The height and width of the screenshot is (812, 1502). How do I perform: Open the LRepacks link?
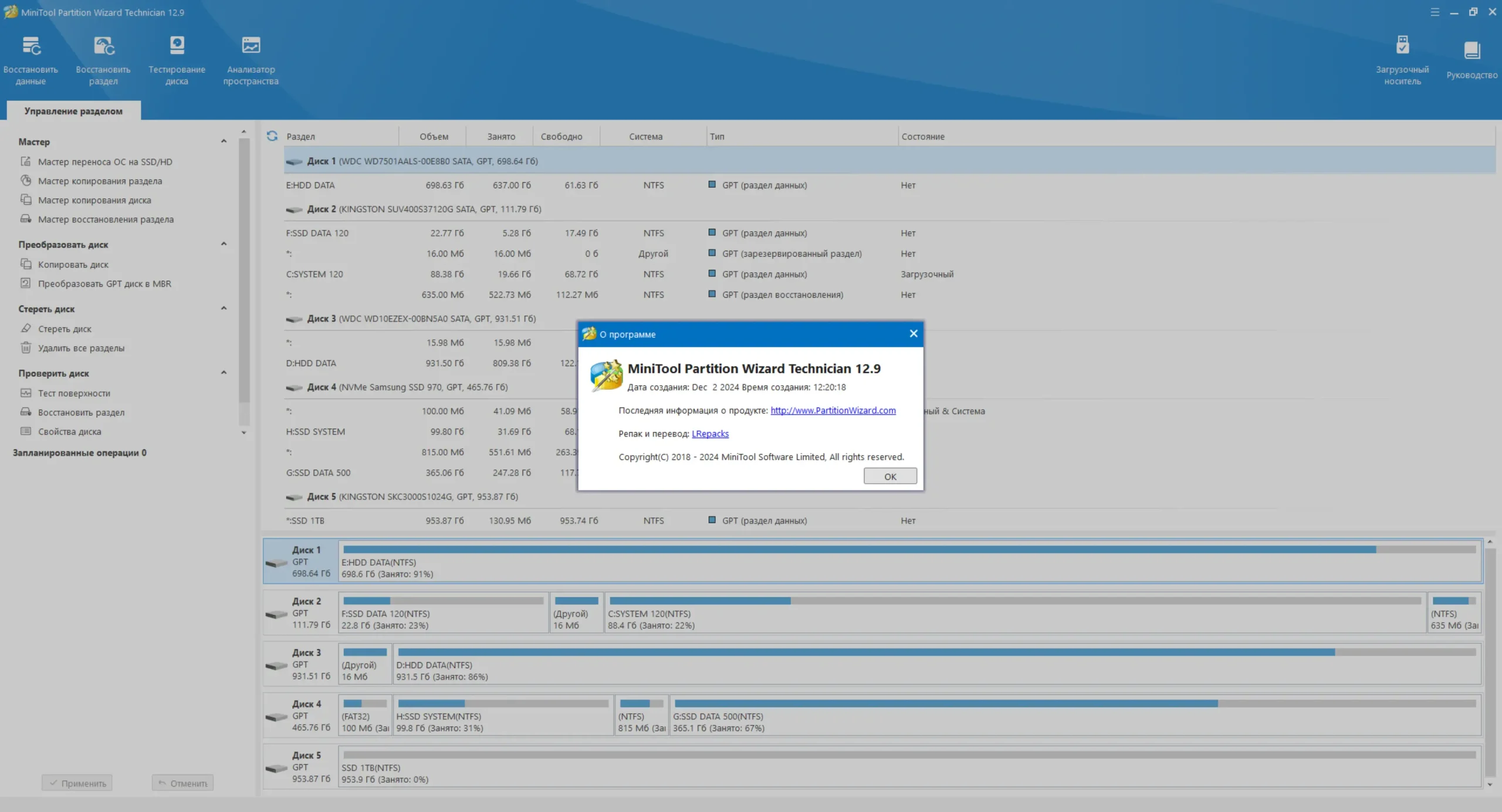(710, 434)
